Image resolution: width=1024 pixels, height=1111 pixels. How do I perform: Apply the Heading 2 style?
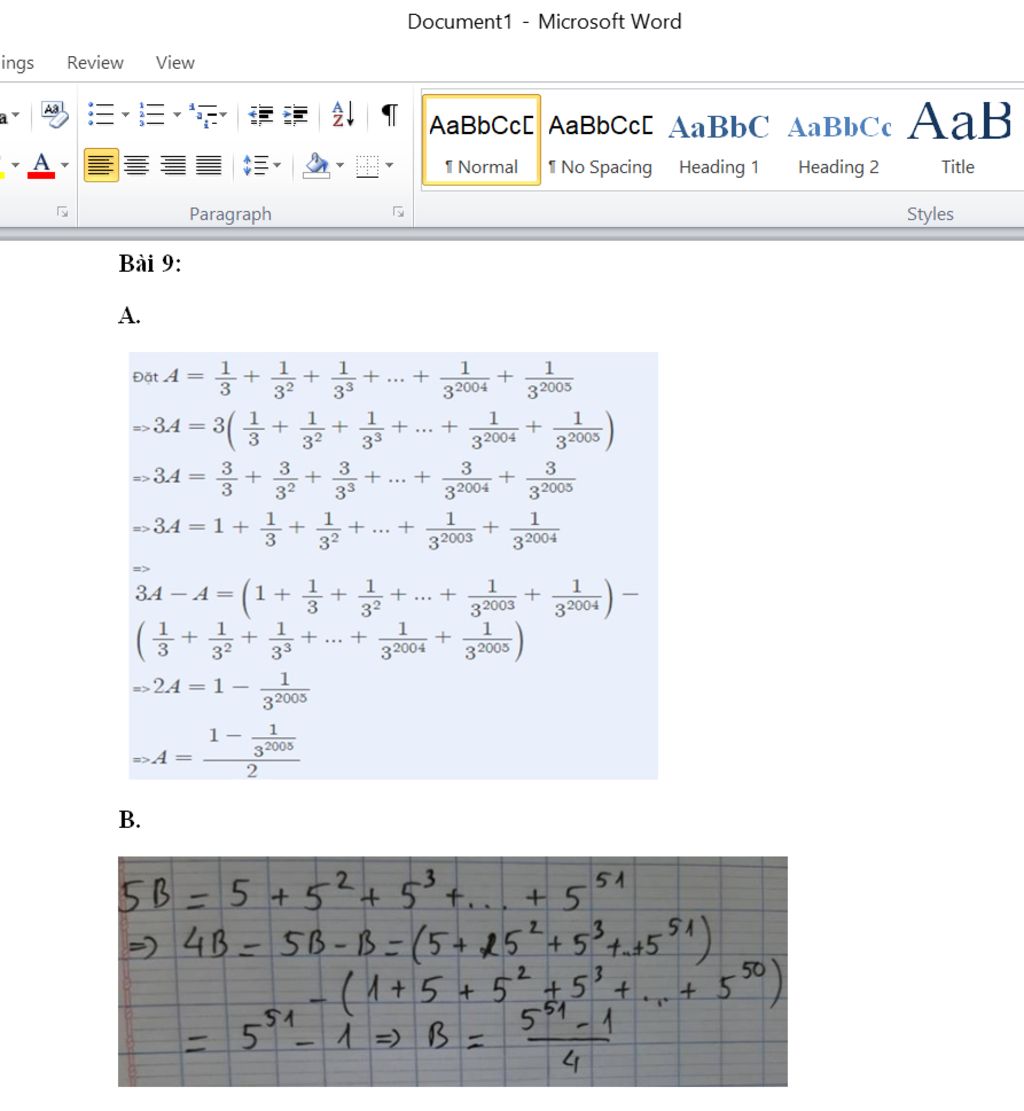(838, 140)
